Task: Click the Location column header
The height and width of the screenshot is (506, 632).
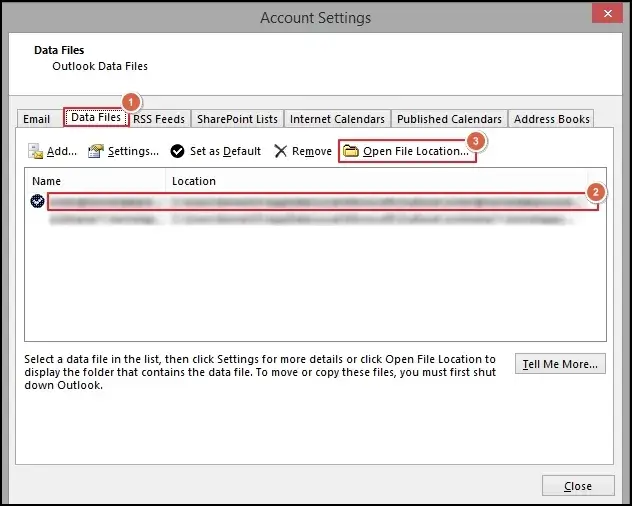Action: [x=376, y=181]
